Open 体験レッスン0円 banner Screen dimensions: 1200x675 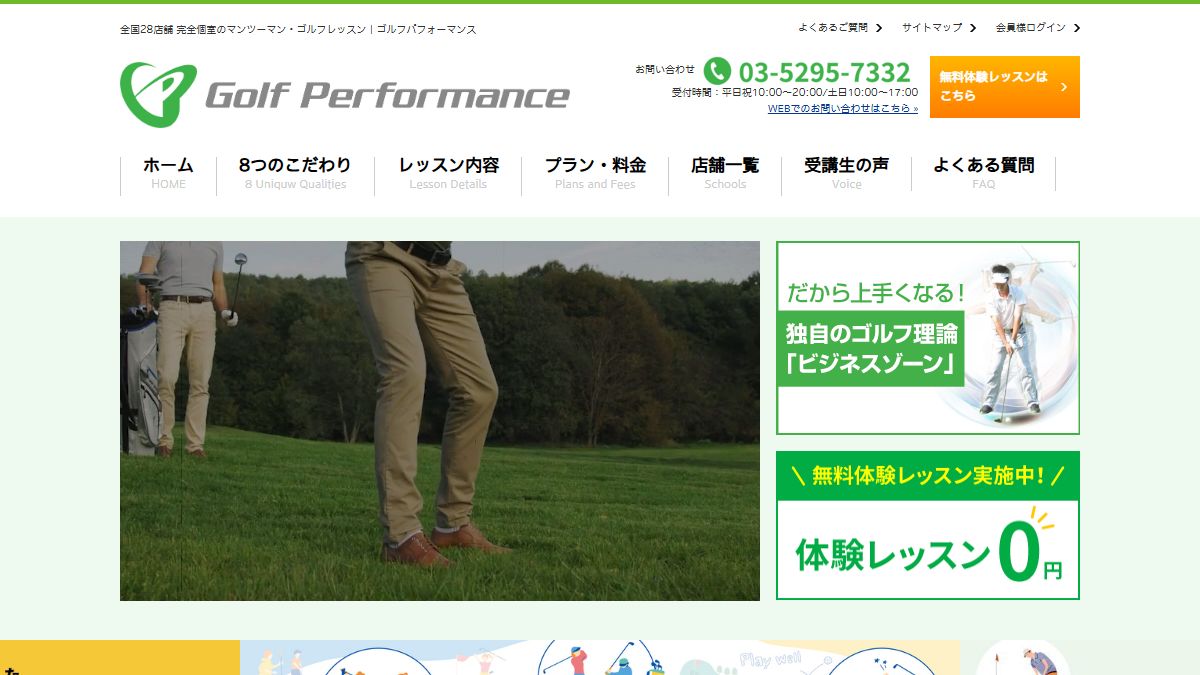point(928,525)
